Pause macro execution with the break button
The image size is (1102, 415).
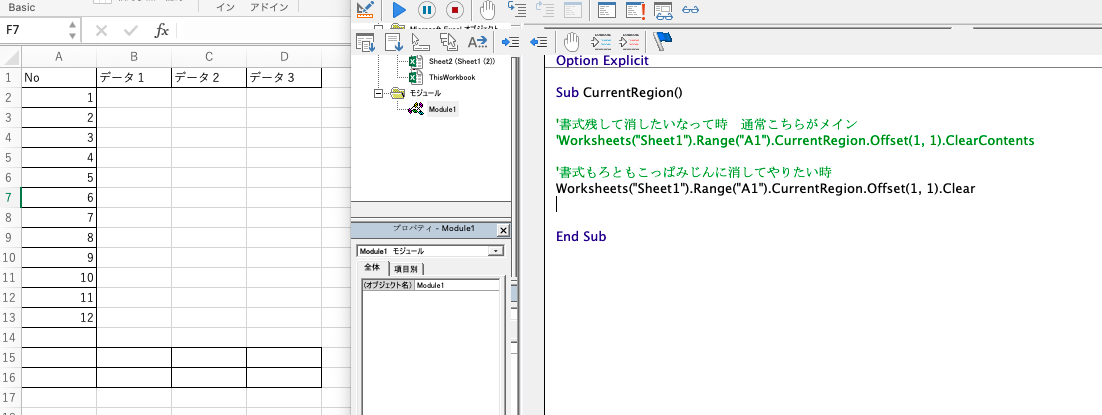pyautogui.click(x=427, y=10)
